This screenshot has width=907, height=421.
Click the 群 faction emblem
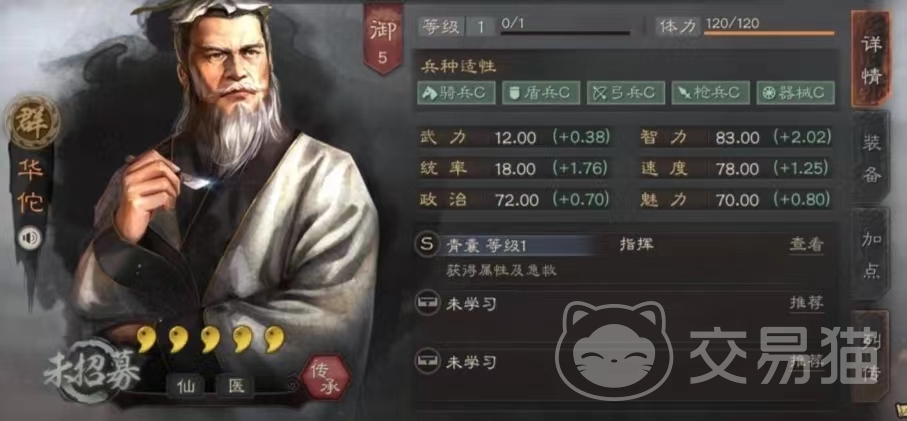(x=32, y=122)
